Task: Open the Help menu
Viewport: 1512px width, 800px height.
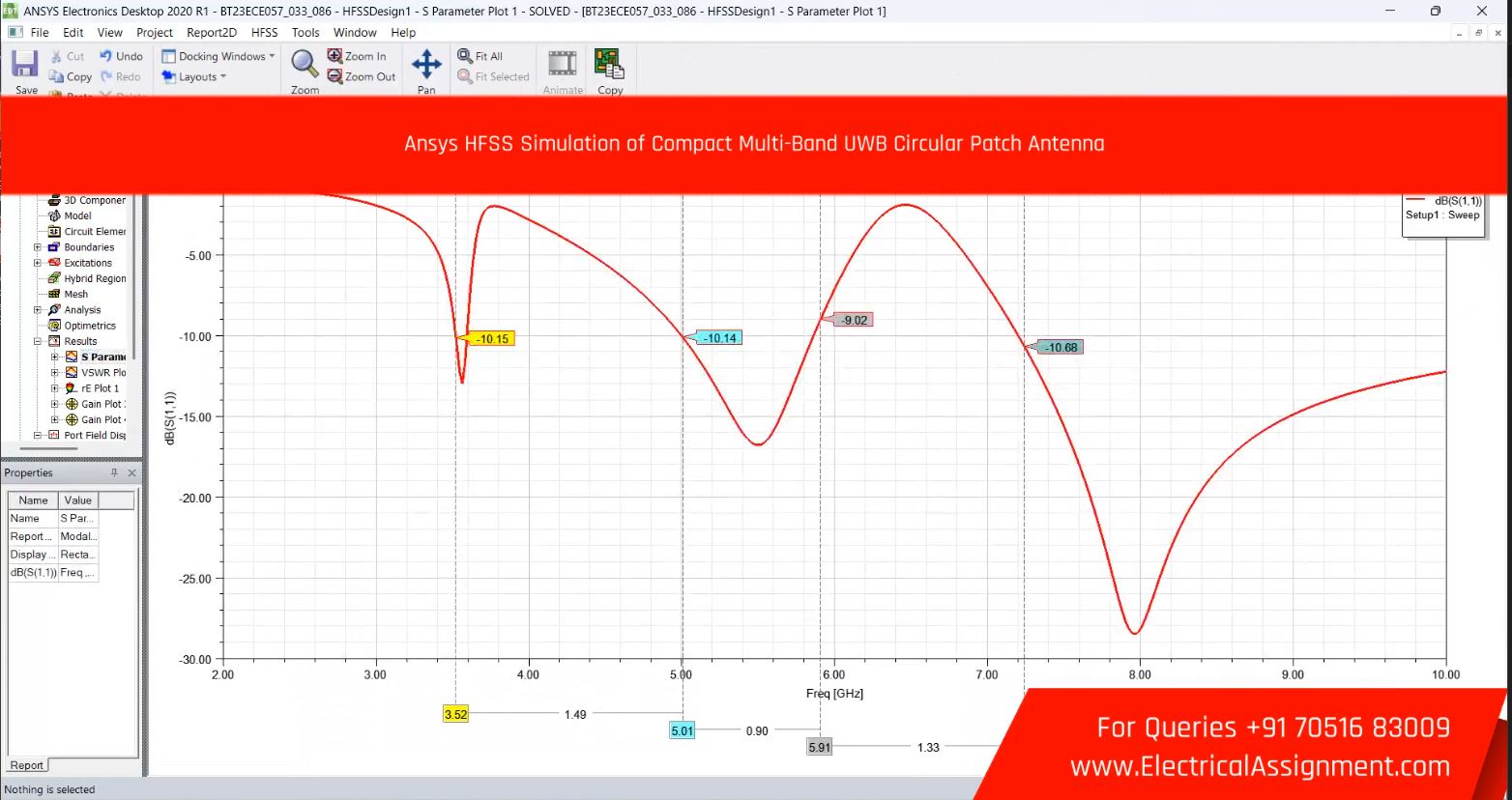Action: point(403,32)
